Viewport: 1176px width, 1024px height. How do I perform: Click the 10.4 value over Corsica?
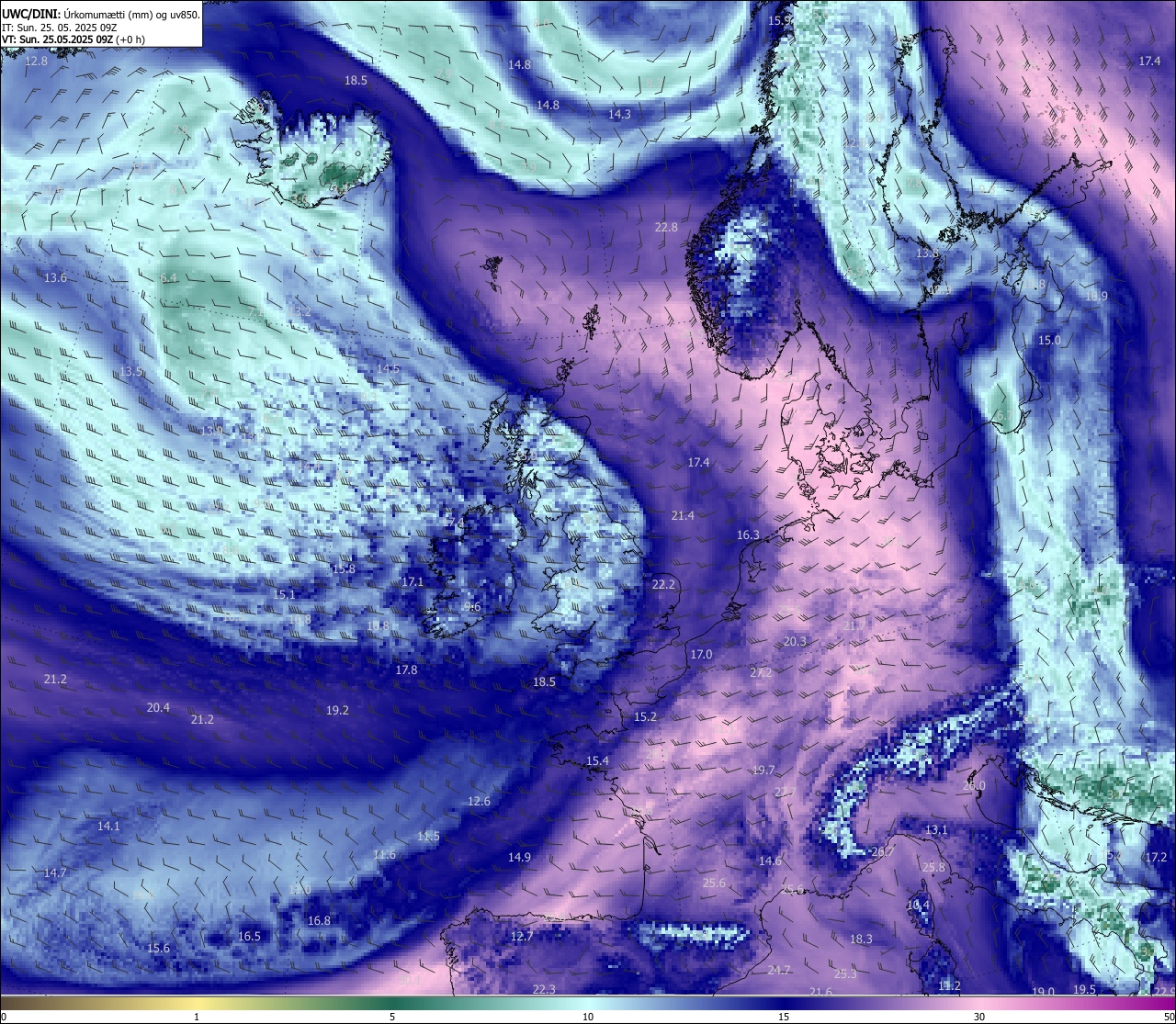pos(918,906)
